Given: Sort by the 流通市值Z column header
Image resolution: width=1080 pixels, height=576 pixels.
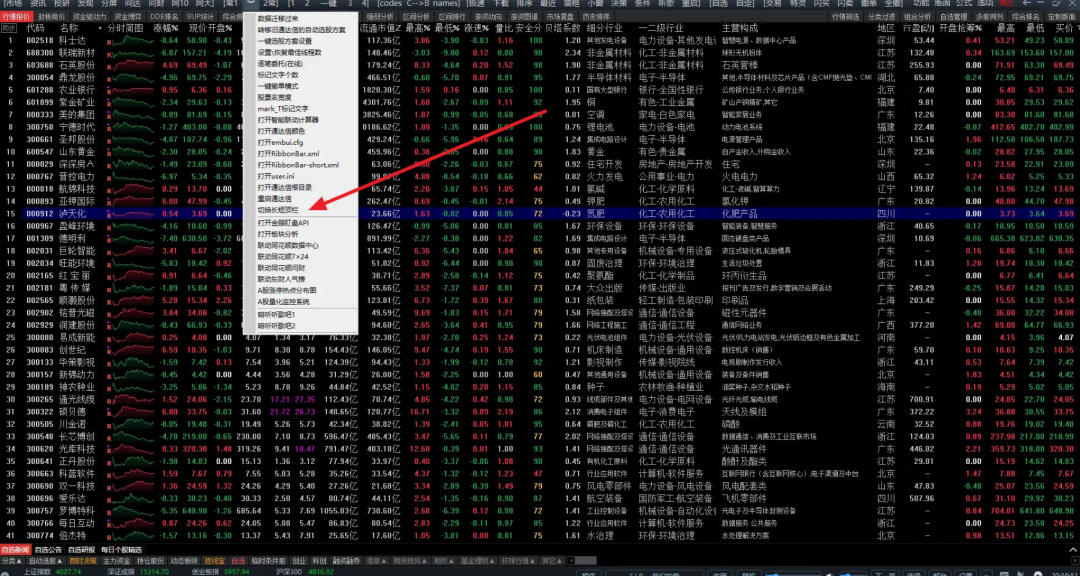Looking at the screenshot, I should point(381,29).
